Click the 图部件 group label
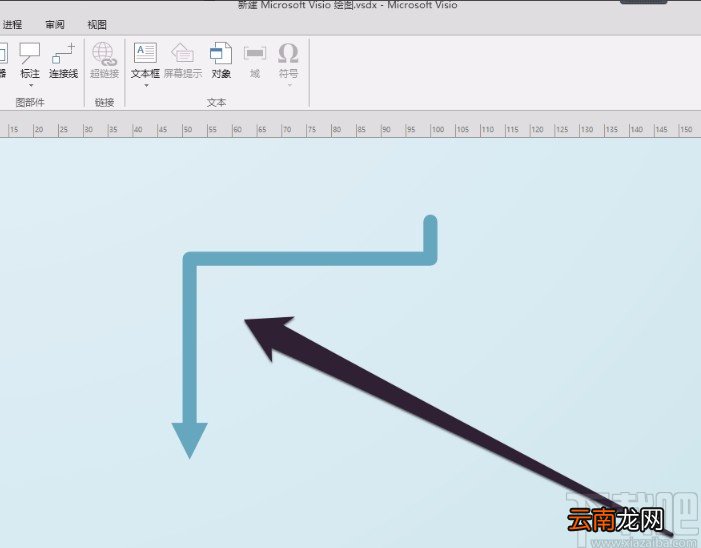 coord(30,102)
